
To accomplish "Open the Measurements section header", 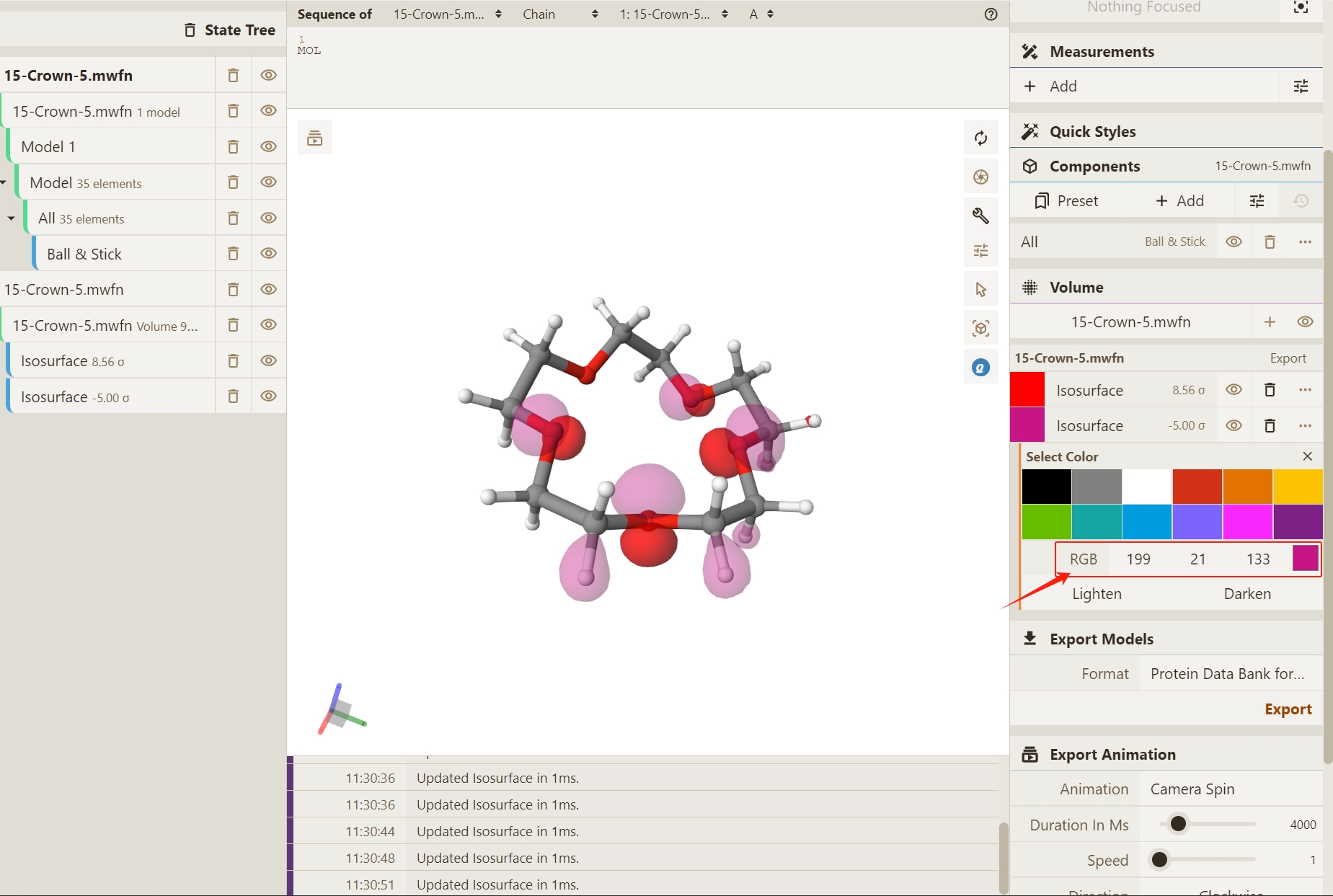I will (1102, 52).
